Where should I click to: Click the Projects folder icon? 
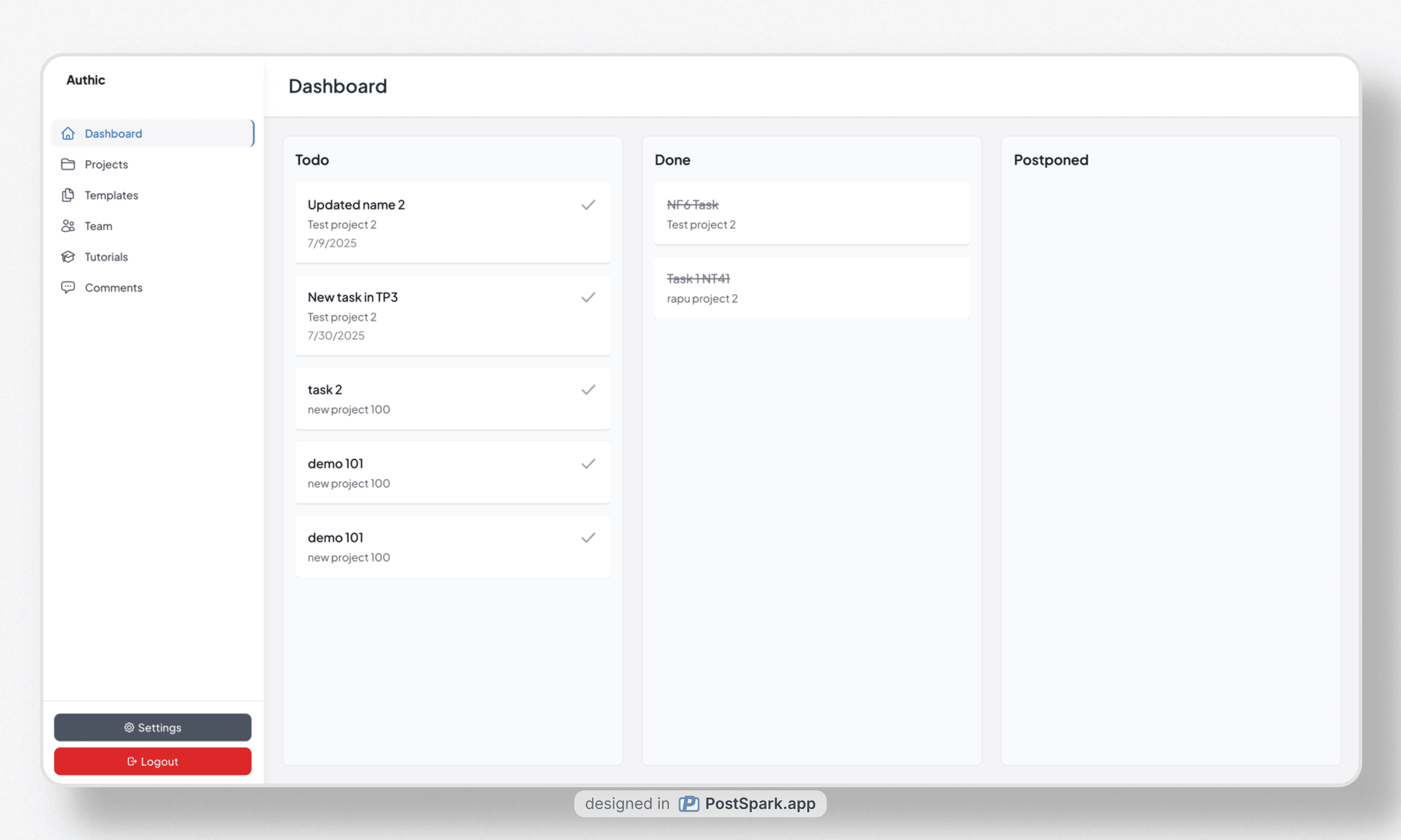(68, 164)
